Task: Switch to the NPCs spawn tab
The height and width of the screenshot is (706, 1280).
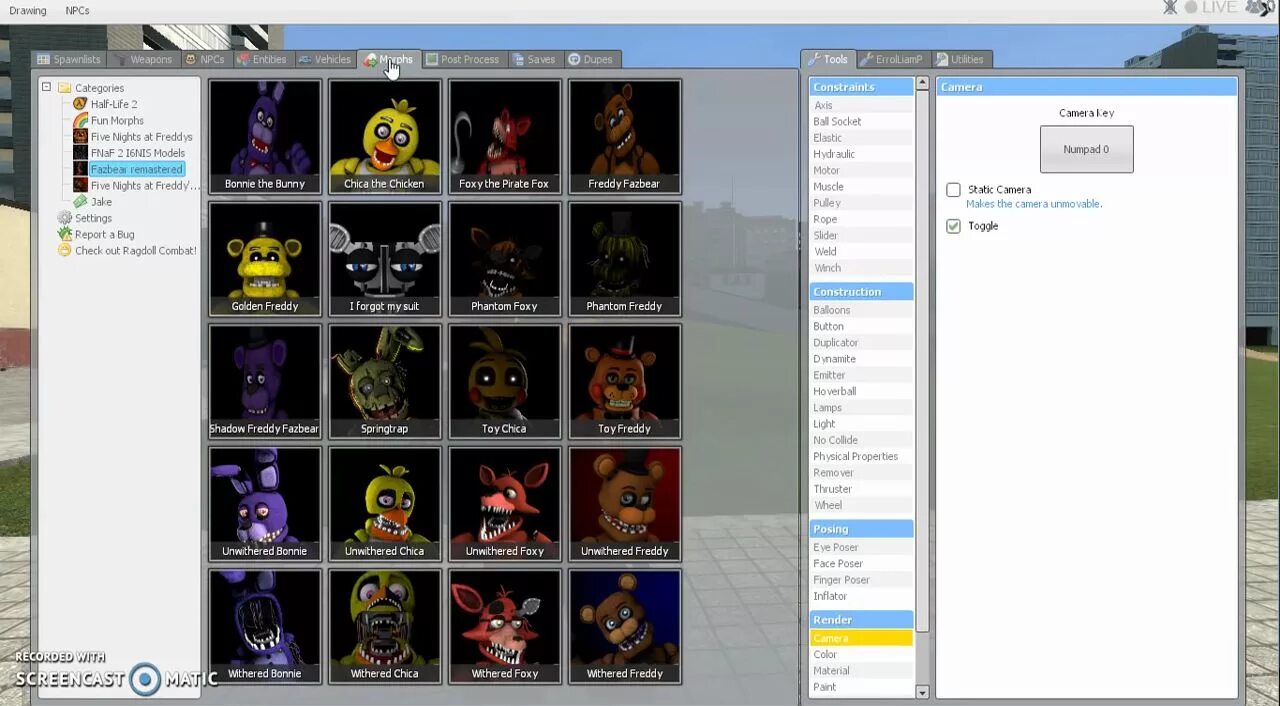Action: pyautogui.click(x=205, y=59)
